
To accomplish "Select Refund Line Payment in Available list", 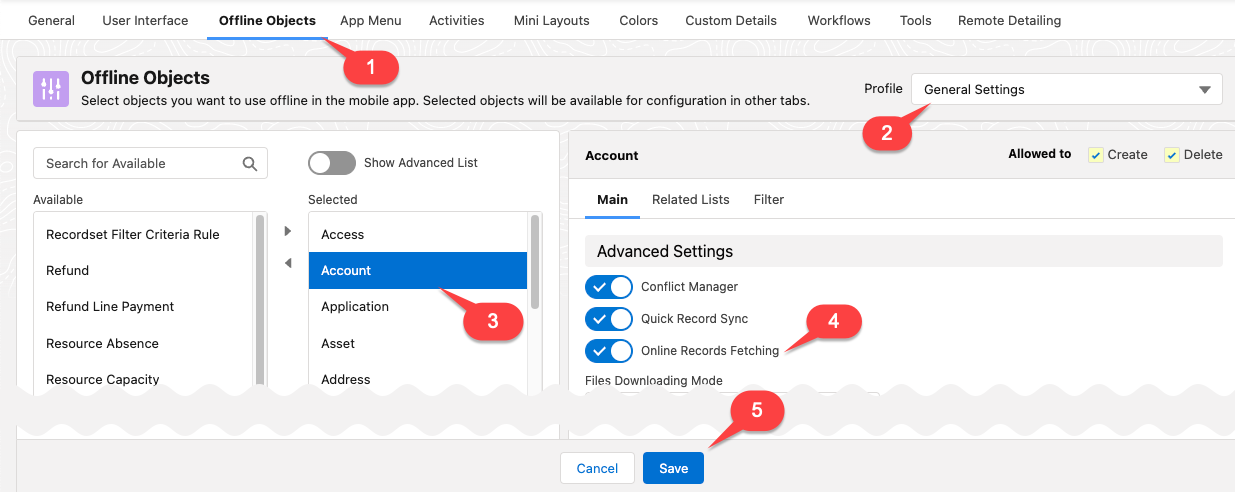I will pyautogui.click(x=144, y=306).
